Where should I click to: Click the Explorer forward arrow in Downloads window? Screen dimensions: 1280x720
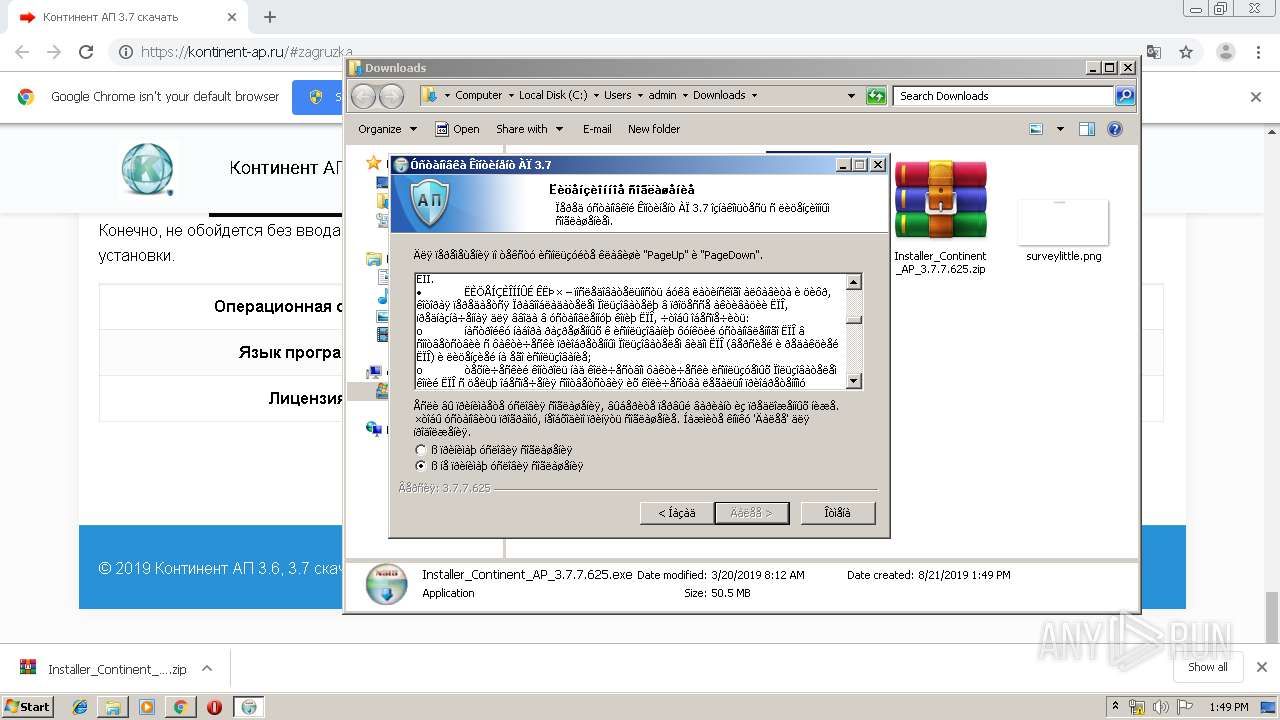391,96
